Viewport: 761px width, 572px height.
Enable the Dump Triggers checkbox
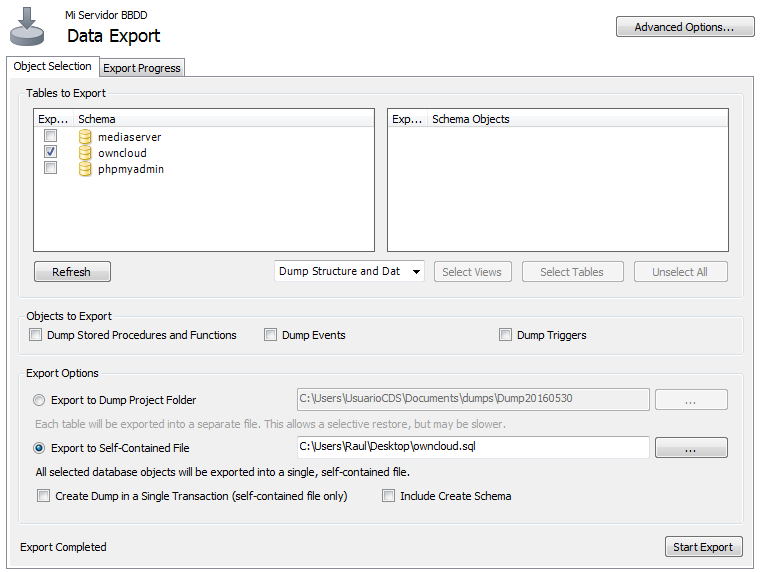(x=506, y=335)
